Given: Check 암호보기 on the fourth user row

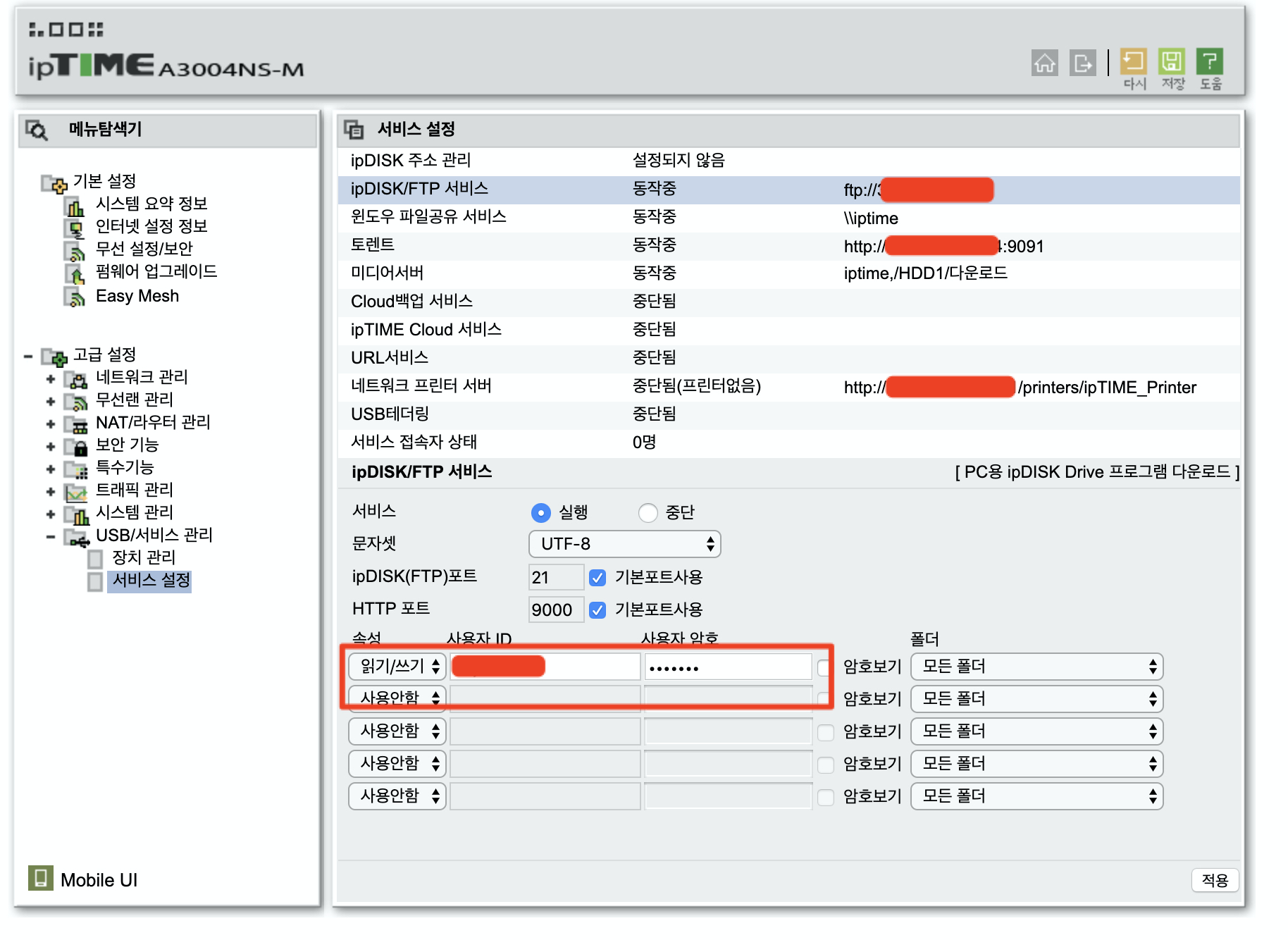Looking at the screenshot, I should (825, 765).
